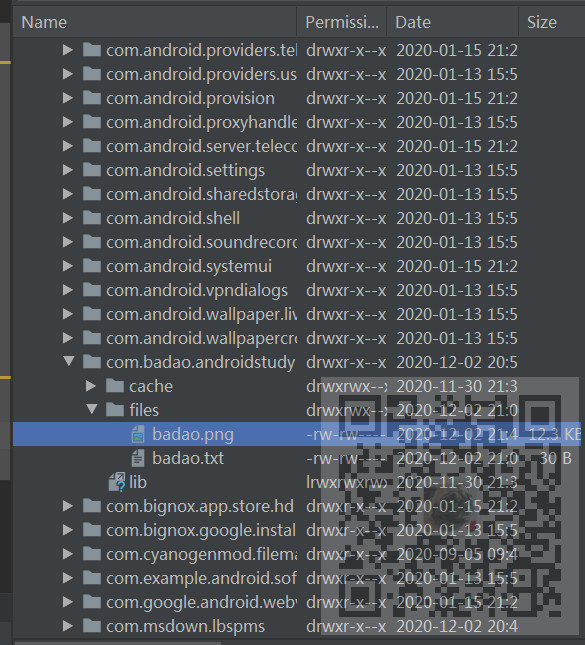Expand the com.android.vpndialogs node

[68, 290]
